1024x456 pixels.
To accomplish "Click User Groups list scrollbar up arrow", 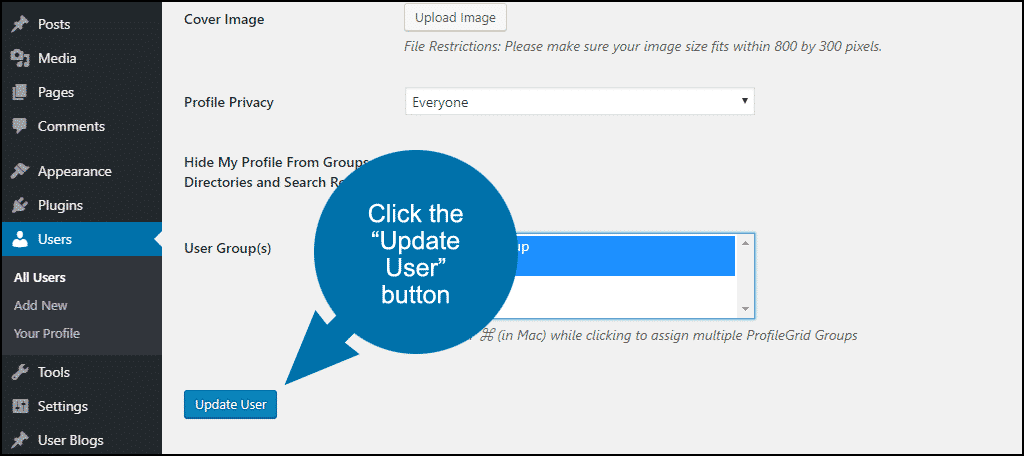I will tap(745, 243).
